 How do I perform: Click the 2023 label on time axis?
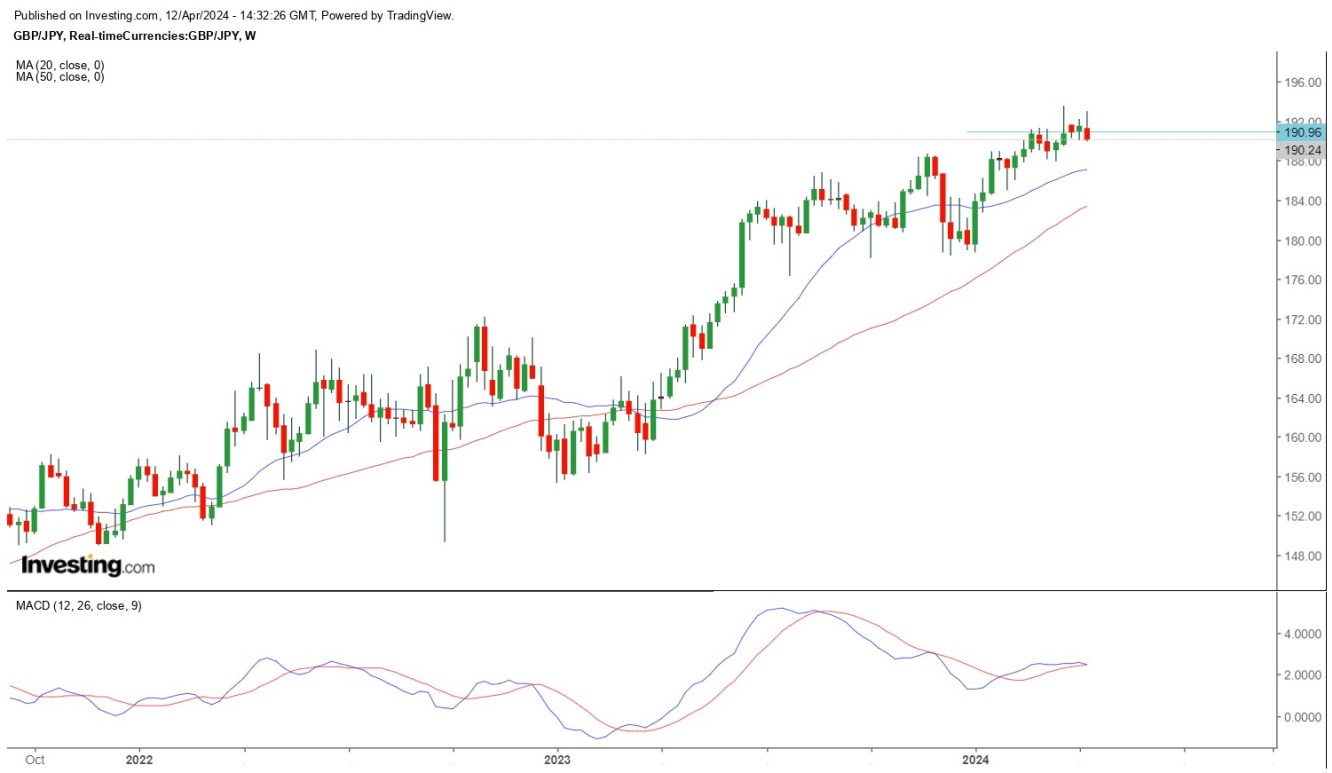[x=557, y=760]
